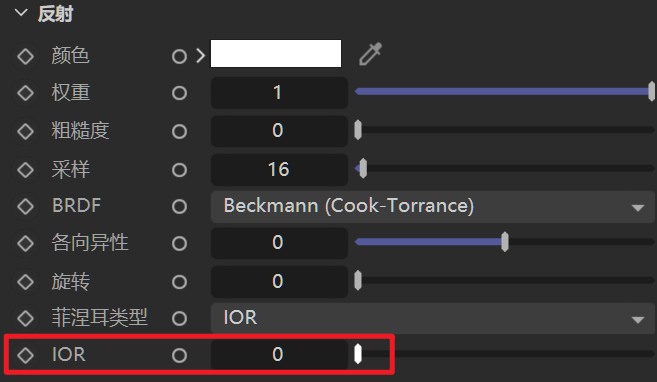Click the 各向异性 slider handle
The height and width of the screenshot is (382, 657).
(505, 242)
